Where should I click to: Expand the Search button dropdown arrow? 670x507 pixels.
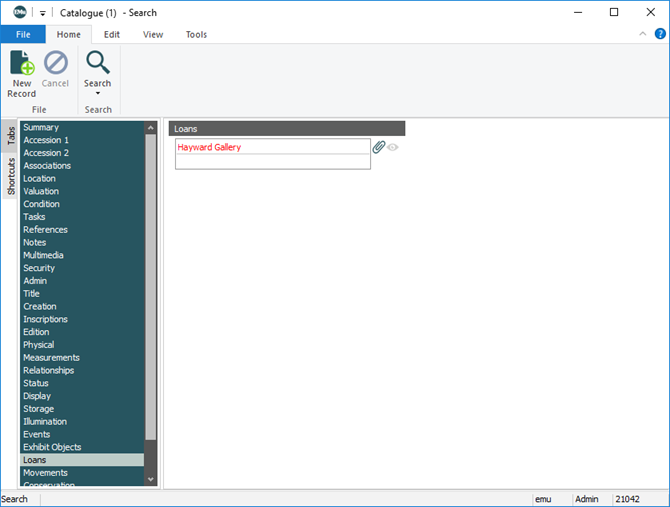click(x=97, y=94)
